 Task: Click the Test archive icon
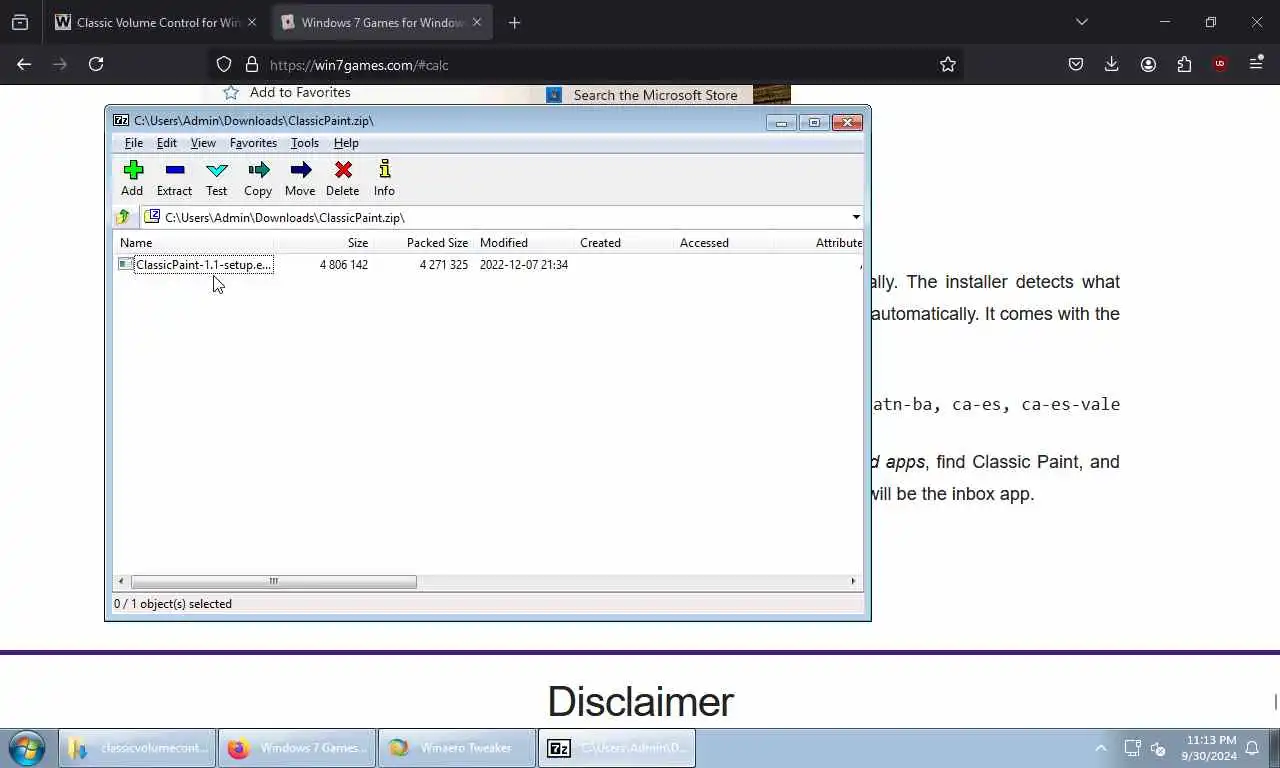[216, 178]
